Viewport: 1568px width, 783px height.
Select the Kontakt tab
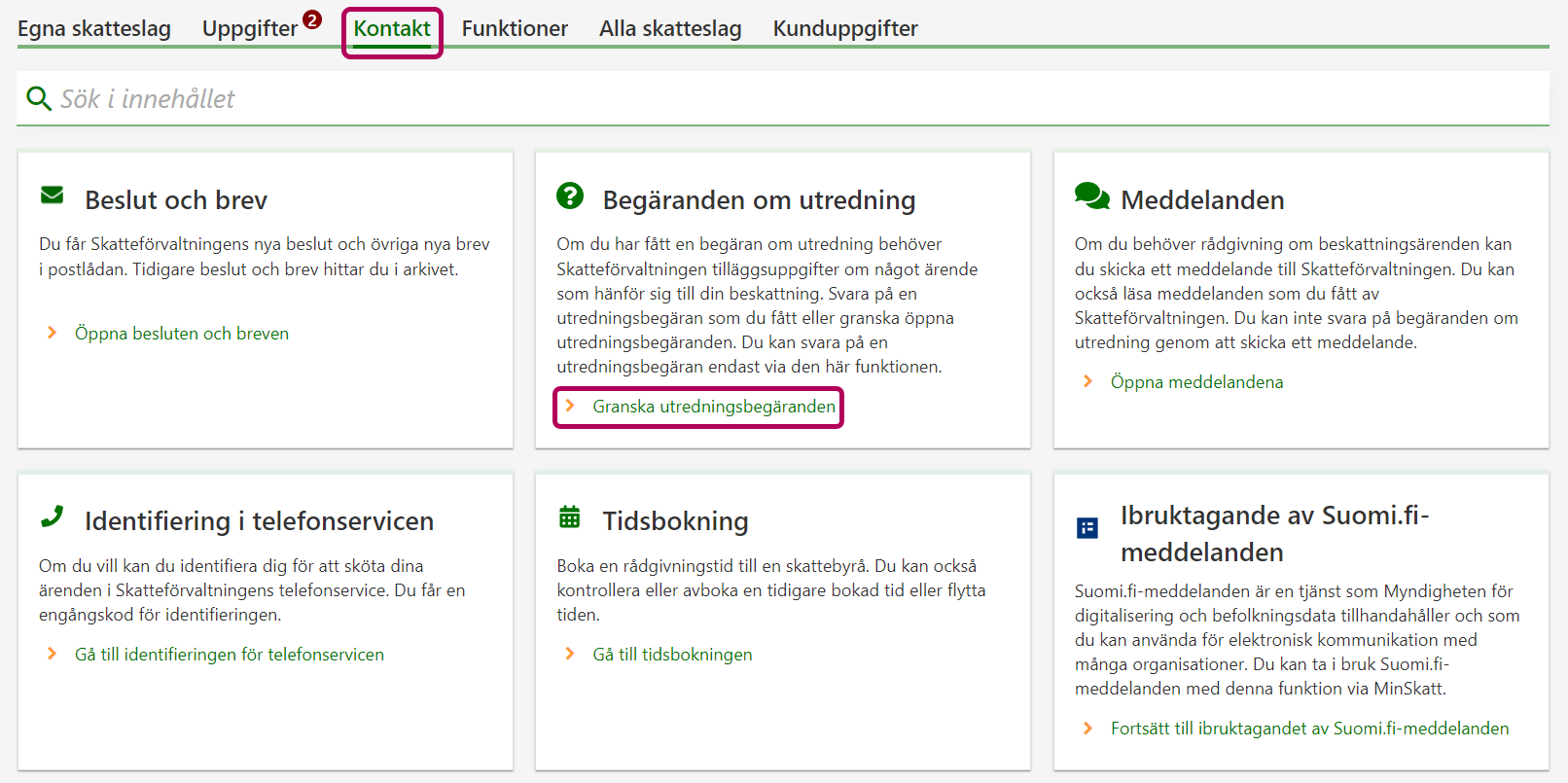coord(392,29)
